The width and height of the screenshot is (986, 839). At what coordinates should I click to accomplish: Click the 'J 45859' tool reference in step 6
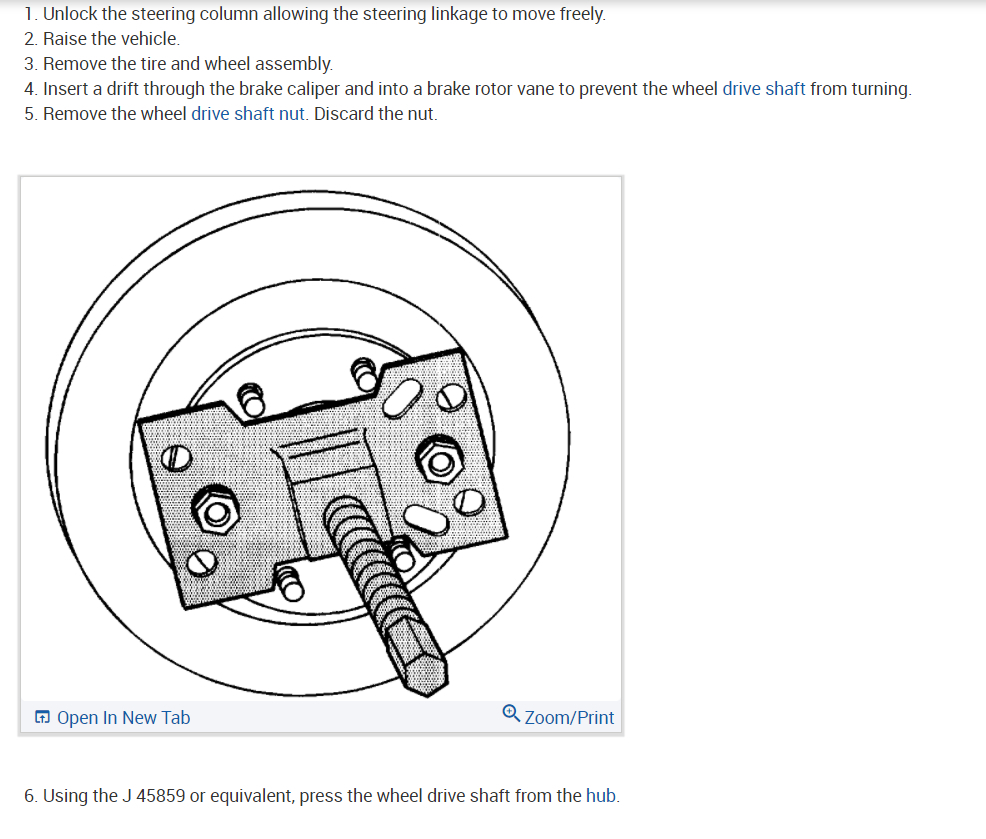pos(153,796)
